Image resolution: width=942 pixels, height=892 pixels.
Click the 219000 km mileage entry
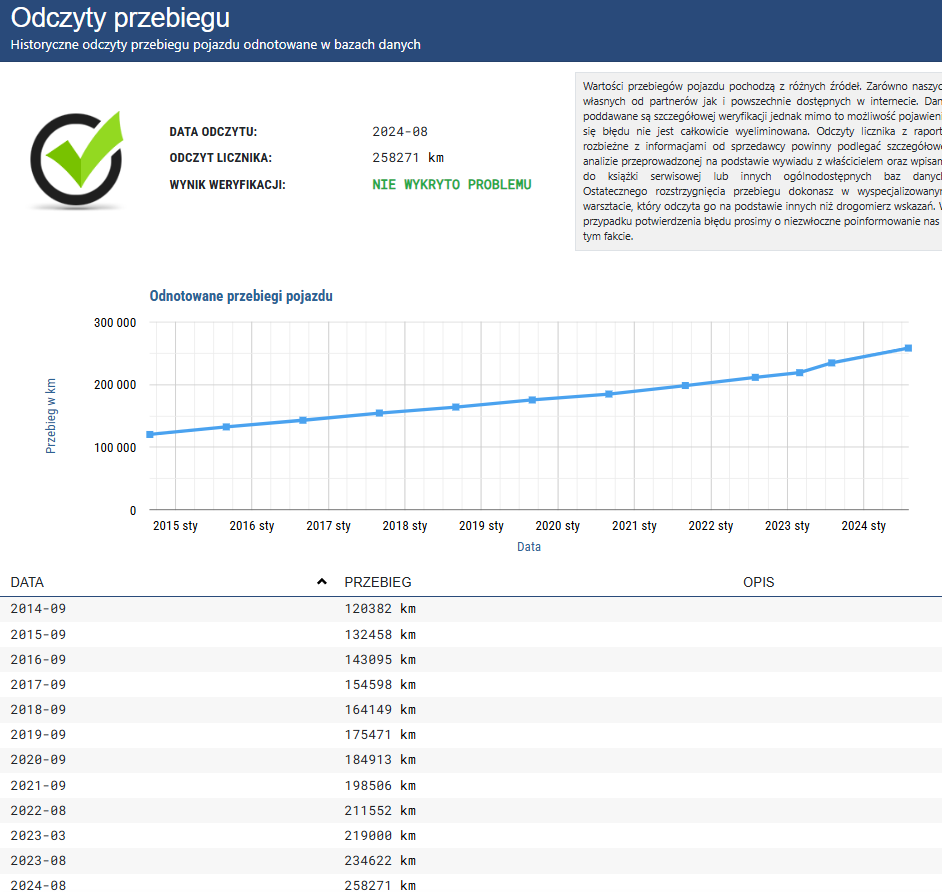pos(379,835)
